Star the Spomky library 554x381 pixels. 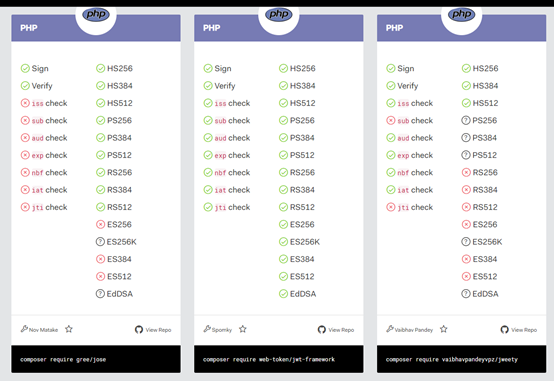[243, 329]
